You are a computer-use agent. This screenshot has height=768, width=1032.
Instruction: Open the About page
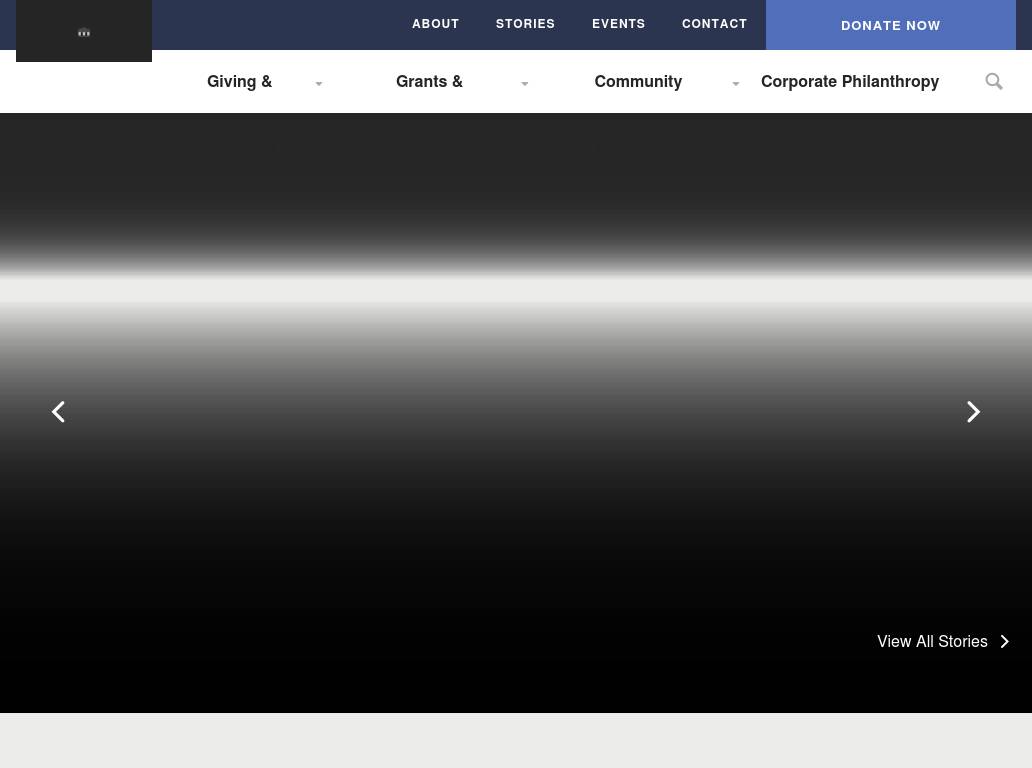pyautogui.click(x=436, y=24)
